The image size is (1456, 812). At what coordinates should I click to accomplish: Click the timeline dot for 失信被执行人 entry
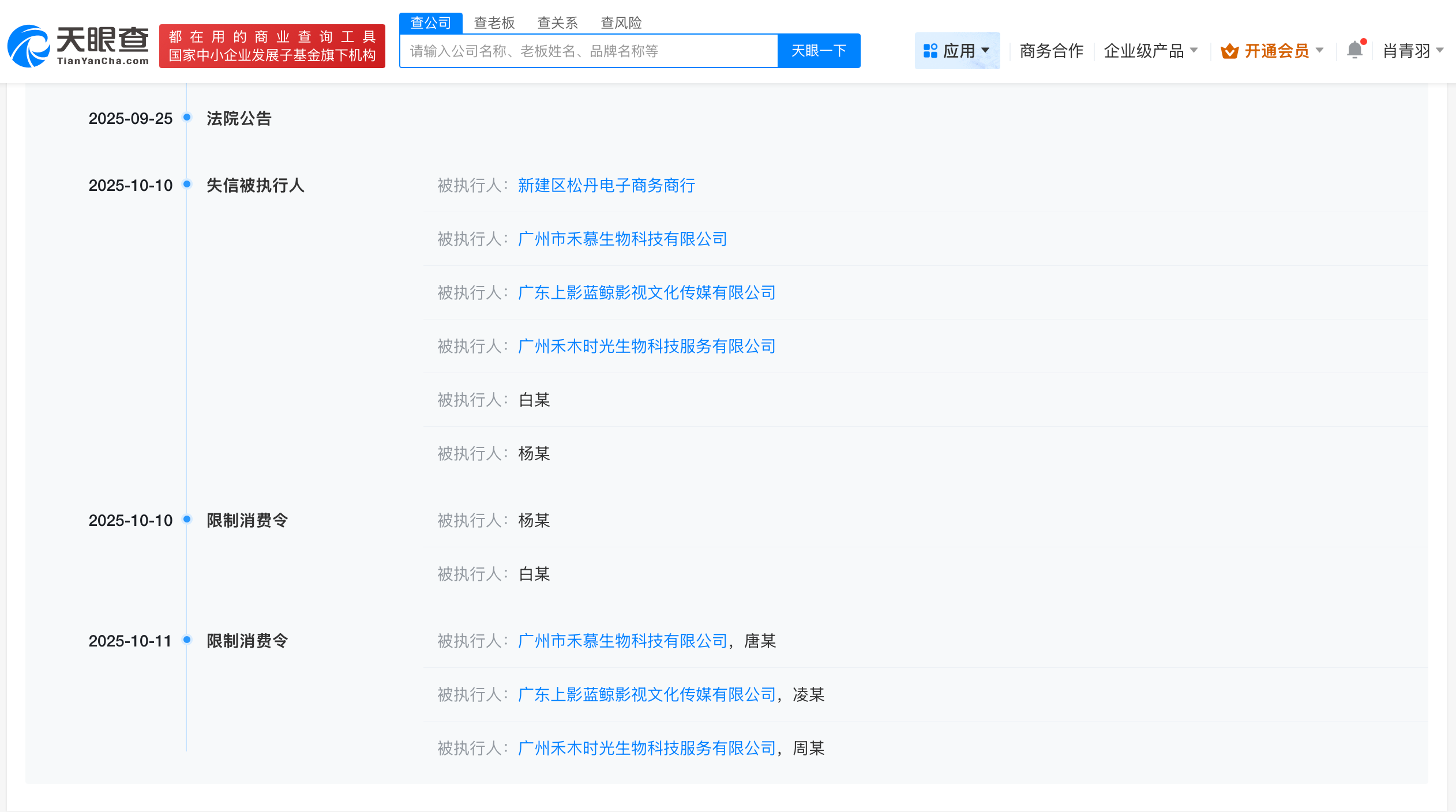[186, 185]
